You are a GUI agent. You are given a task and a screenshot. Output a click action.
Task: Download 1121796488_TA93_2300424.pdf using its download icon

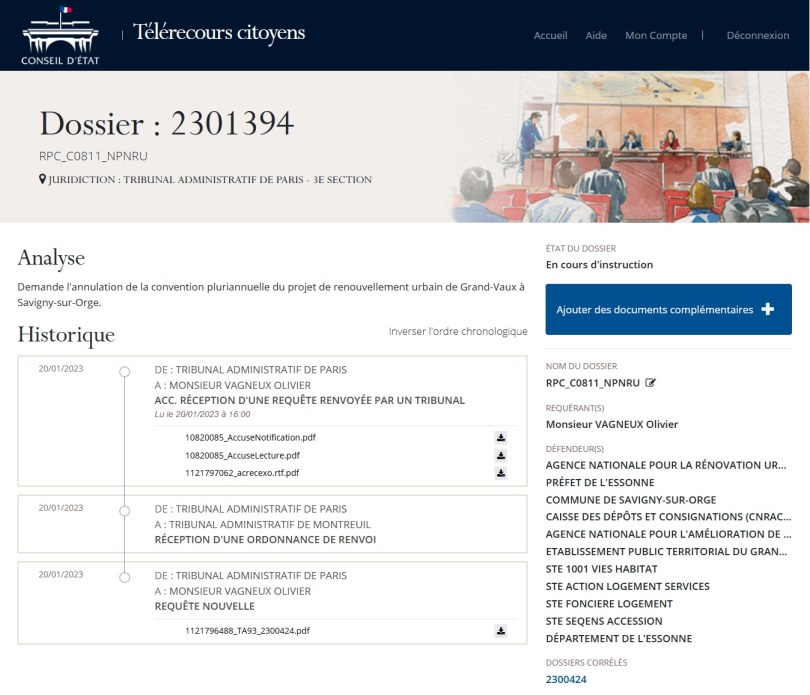[501, 631]
